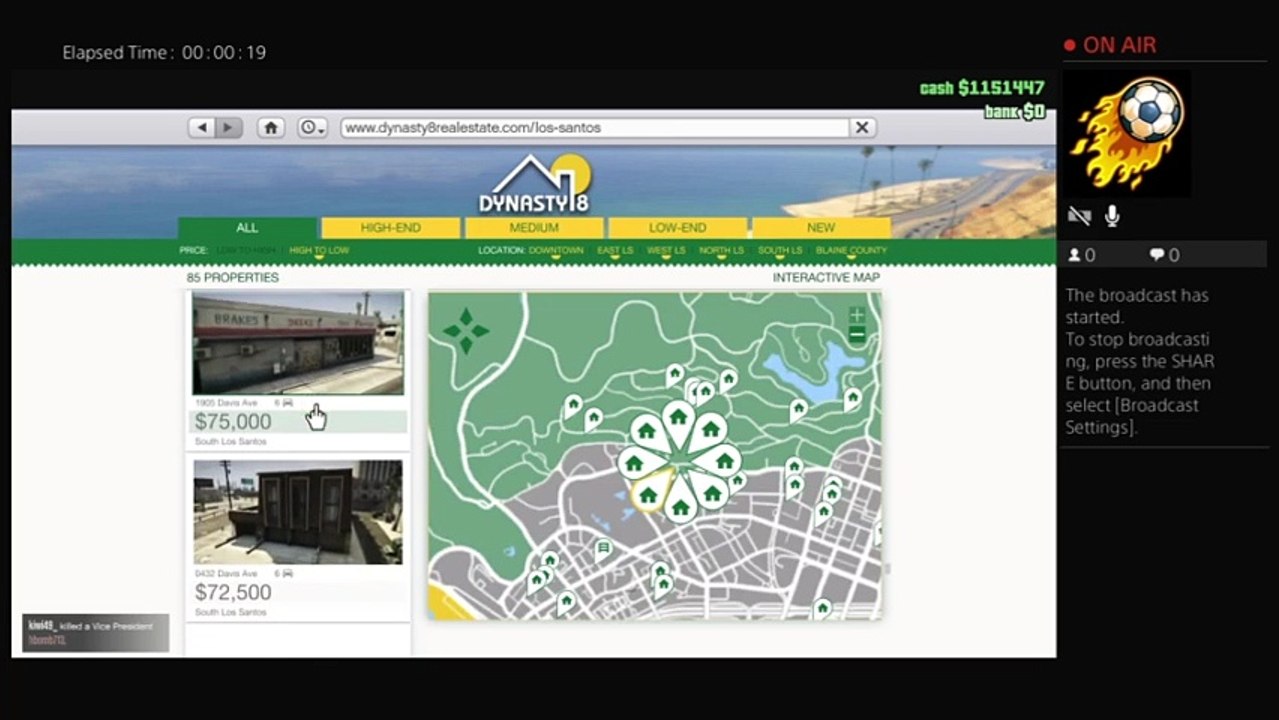1279x720 pixels.
Task: Toggle the DOWNTOWN location filter
Action: coord(556,251)
